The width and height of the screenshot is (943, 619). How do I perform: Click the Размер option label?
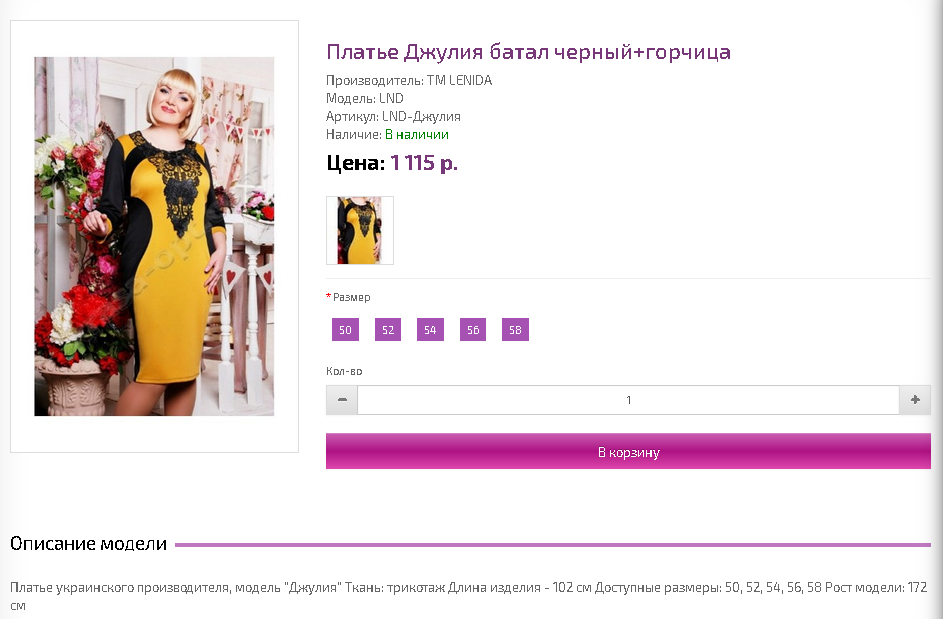351,297
